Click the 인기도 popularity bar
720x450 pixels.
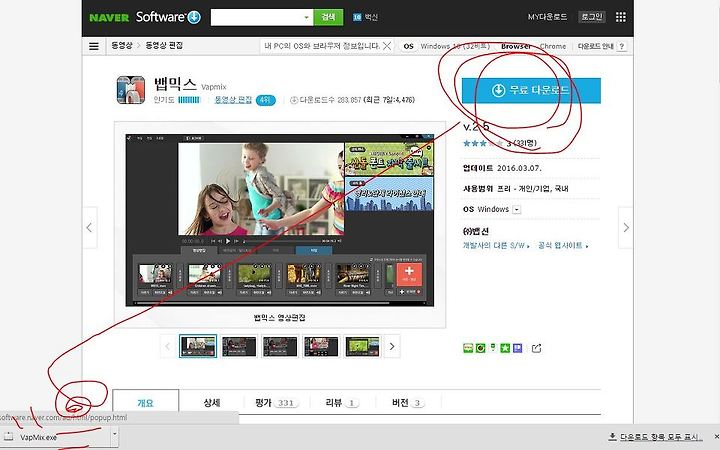(x=189, y=100)
